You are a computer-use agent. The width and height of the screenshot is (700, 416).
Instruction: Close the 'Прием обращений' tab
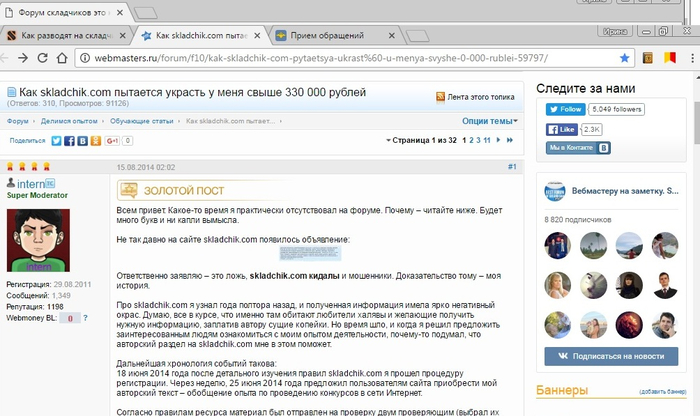point(392,35)
